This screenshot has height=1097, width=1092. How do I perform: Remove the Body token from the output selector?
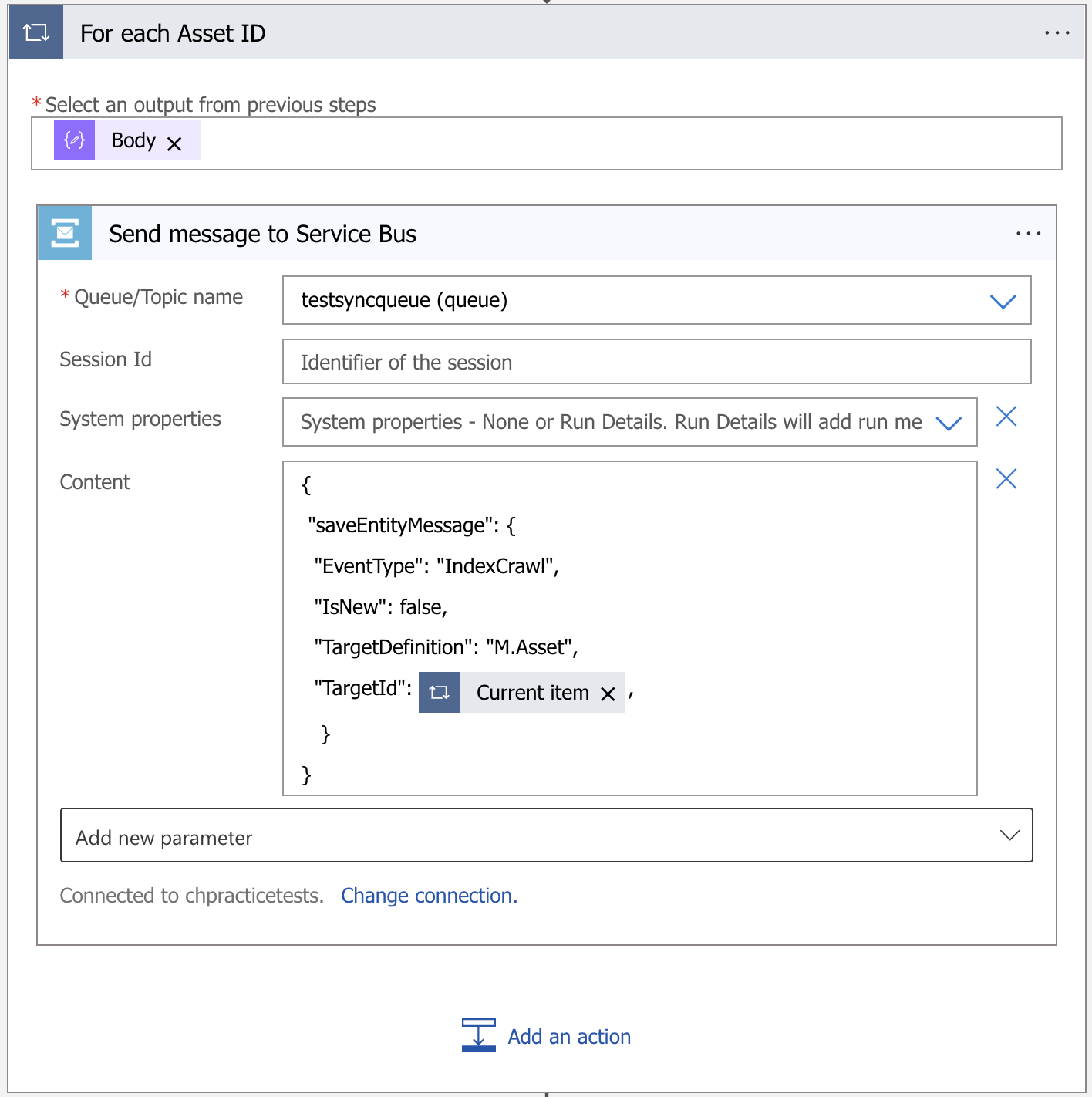[x=174, y=142]
